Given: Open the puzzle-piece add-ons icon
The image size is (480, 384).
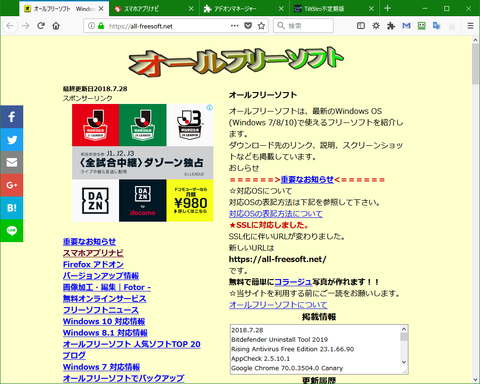Looking at the screenshot, I should point(391,26).
